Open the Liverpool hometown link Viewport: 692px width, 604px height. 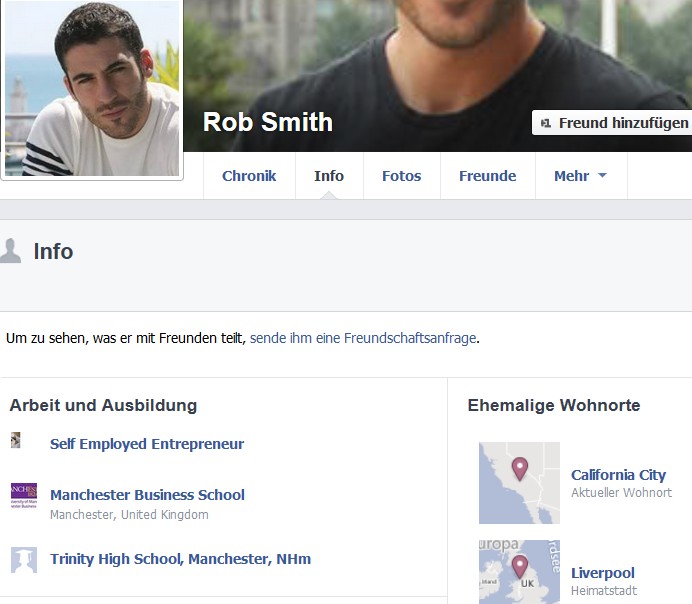(x=603, y=573)
